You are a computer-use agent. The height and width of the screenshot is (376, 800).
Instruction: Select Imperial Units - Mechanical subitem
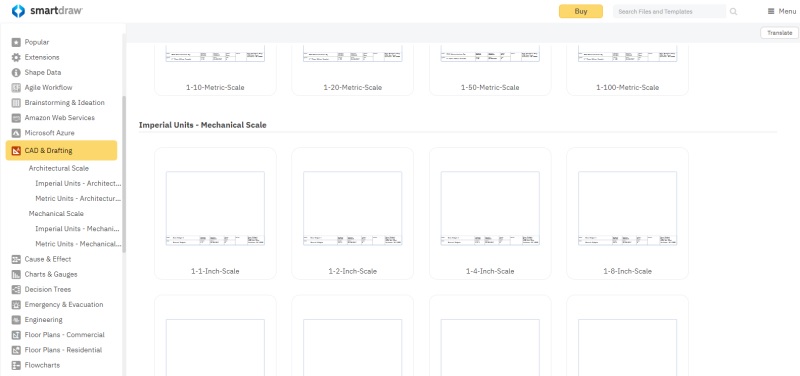point(78,229)
